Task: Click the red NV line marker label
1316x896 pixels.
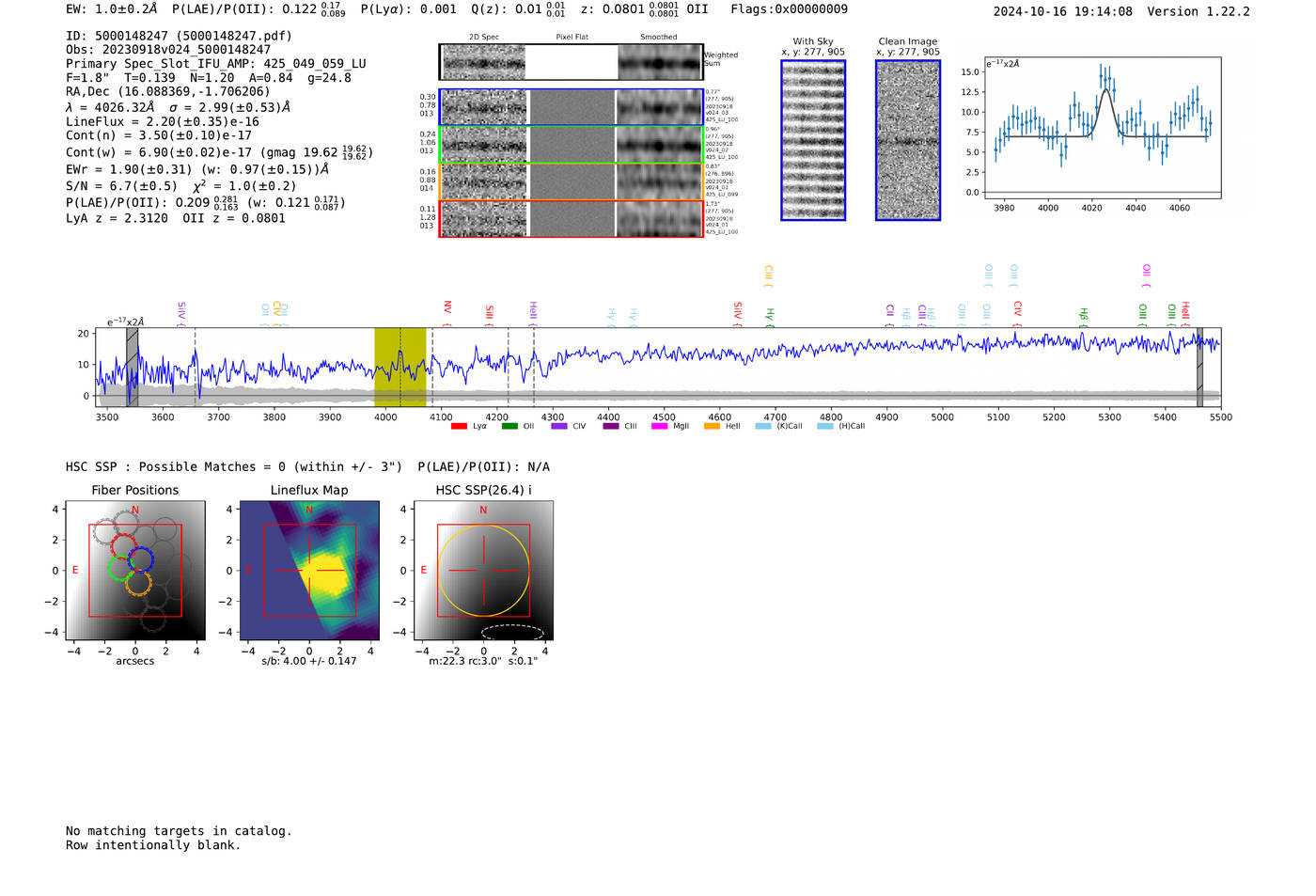Action: pos(447,307)
